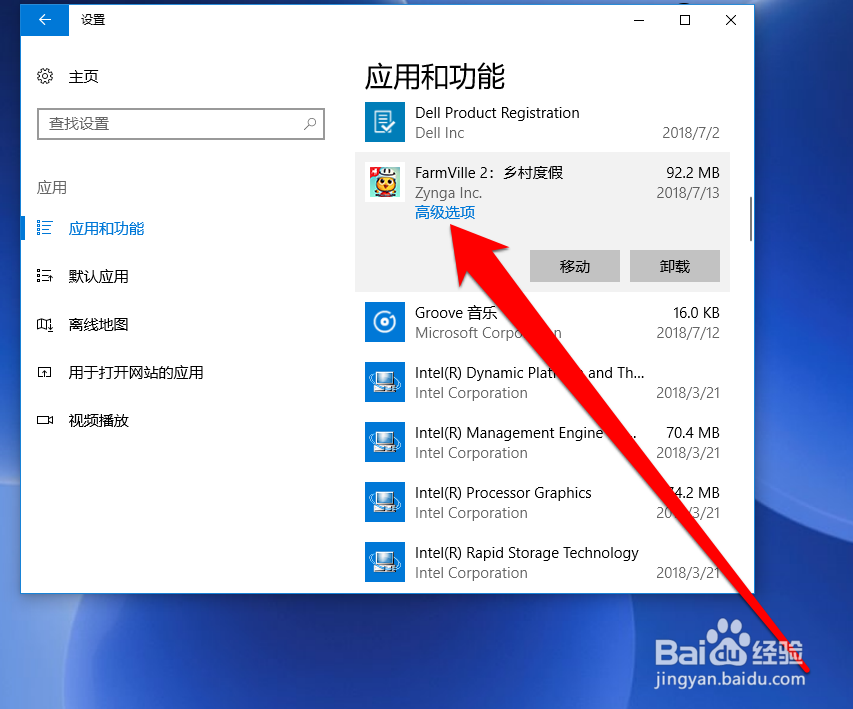
Task: Select Intel(R) Processor Graphics entry
Action: click(542, 502)
